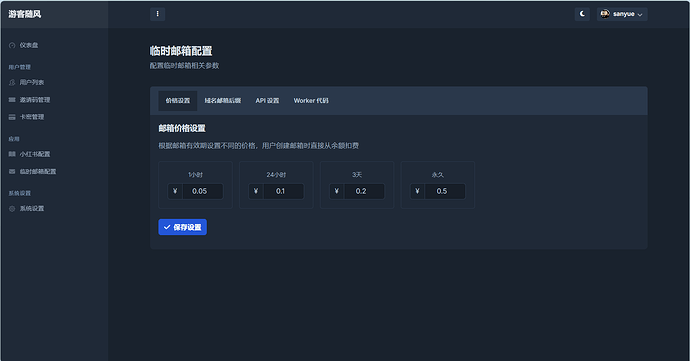Click the 临时邮箱配置 page heading
The width and height of the screenshot is (690, 361).
(x=181, y=51)
